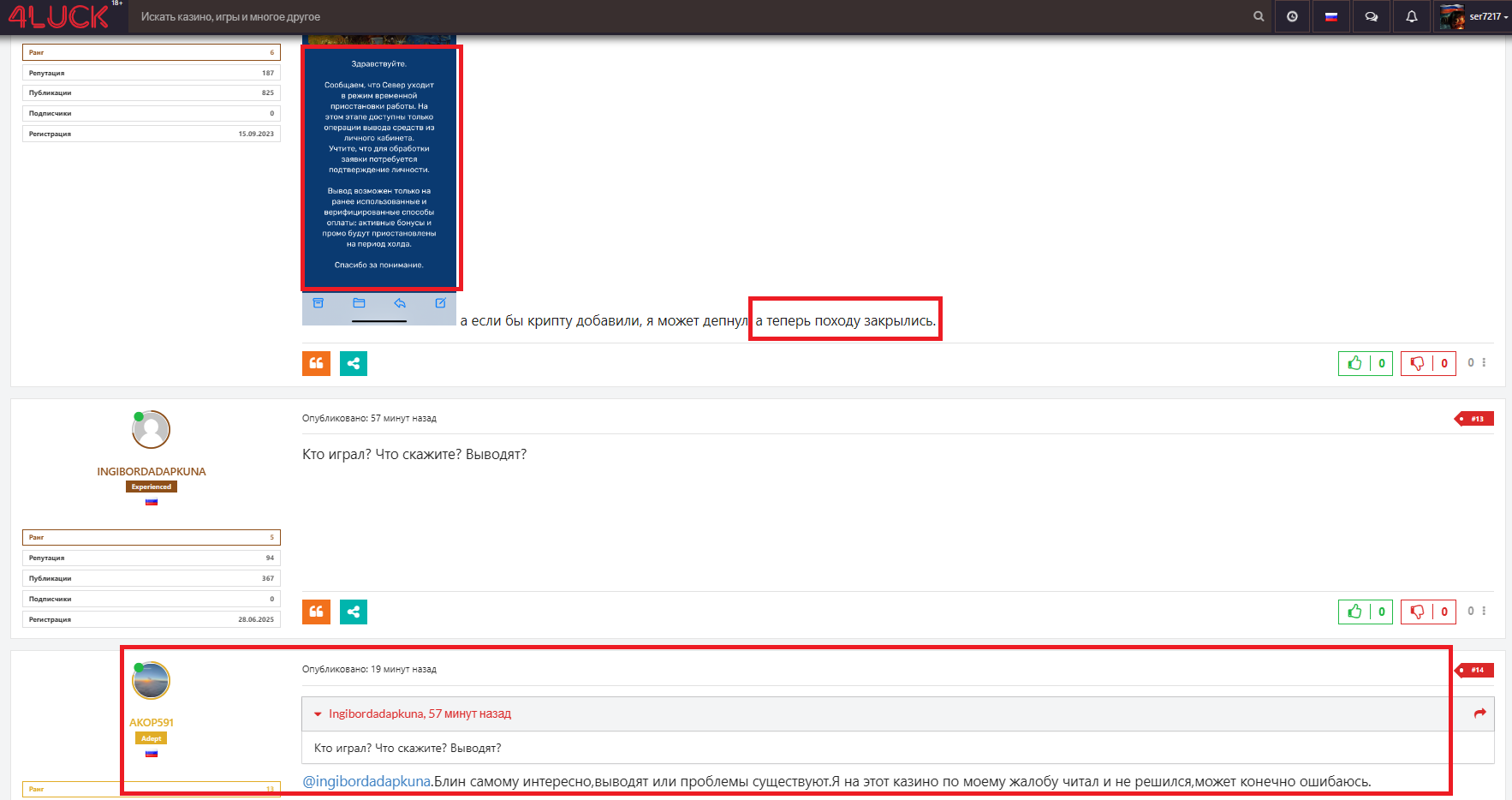
Task: Click the reply arrow on the quoted message
Action: (1479, 713)
